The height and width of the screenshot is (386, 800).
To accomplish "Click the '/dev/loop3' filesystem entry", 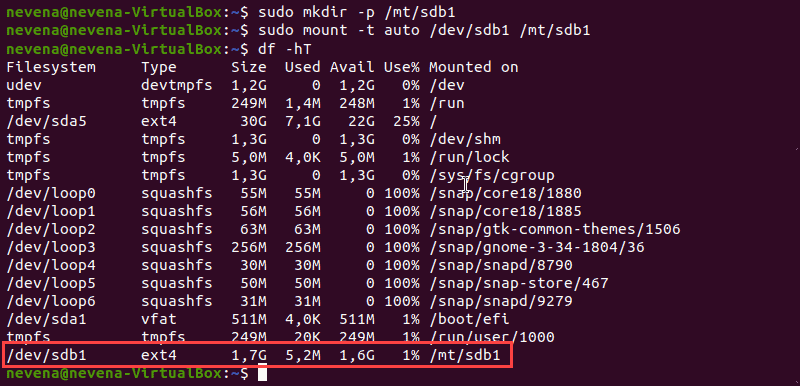I will click(x=51, y=247).
